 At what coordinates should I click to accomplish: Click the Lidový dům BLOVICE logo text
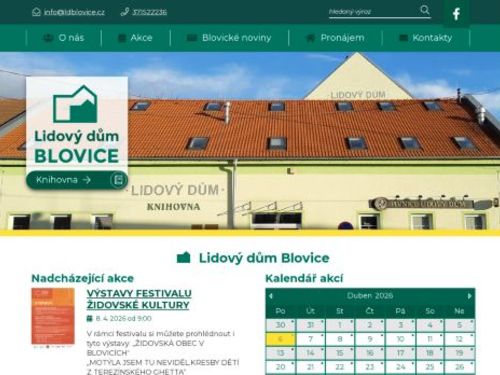point(77,147)
